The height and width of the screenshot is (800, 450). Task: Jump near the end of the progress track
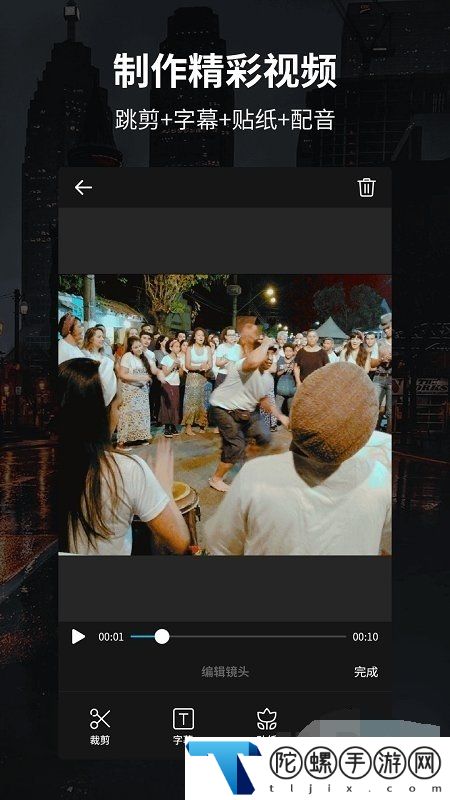coord(337,636)
